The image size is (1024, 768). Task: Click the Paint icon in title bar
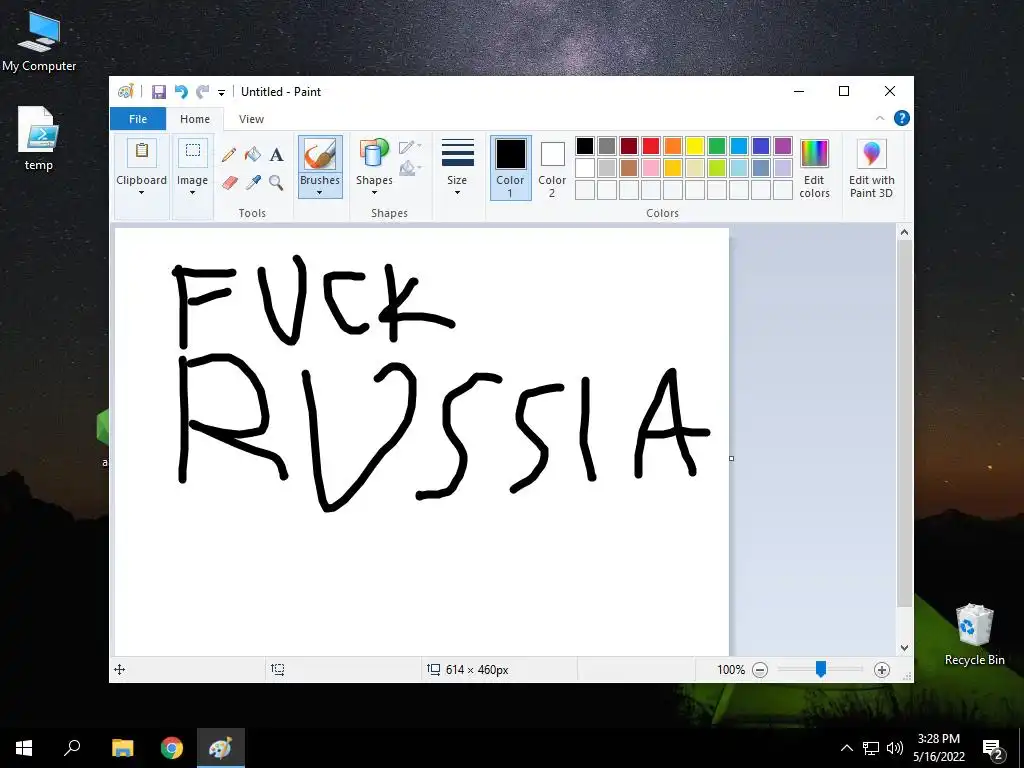[x=125, y=91]
